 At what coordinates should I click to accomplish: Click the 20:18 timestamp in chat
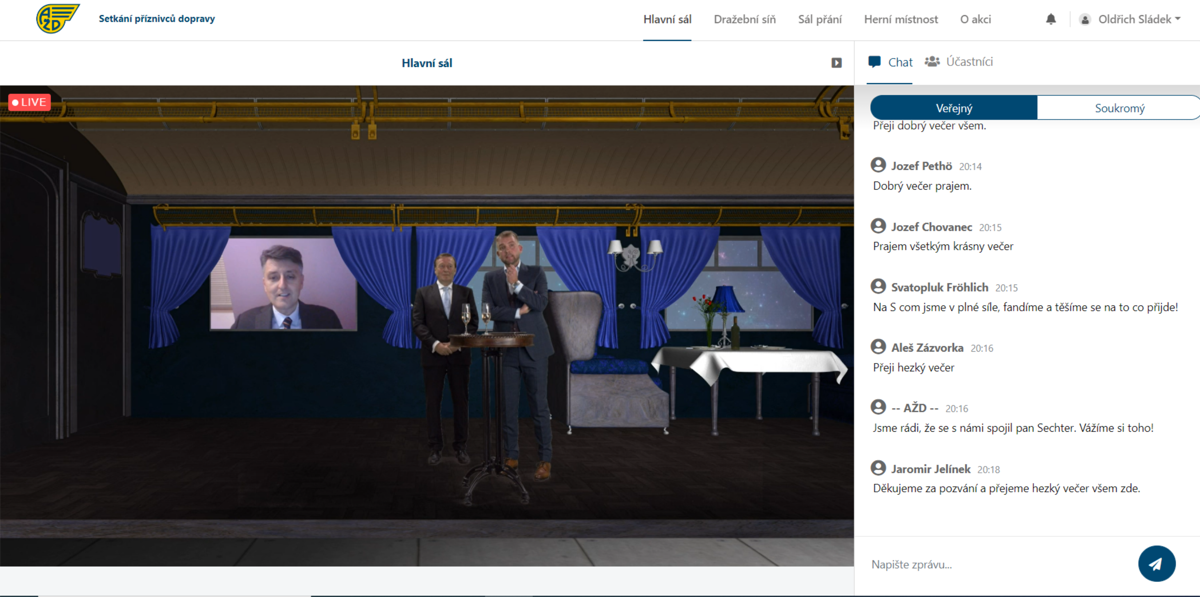pos(989,469)
